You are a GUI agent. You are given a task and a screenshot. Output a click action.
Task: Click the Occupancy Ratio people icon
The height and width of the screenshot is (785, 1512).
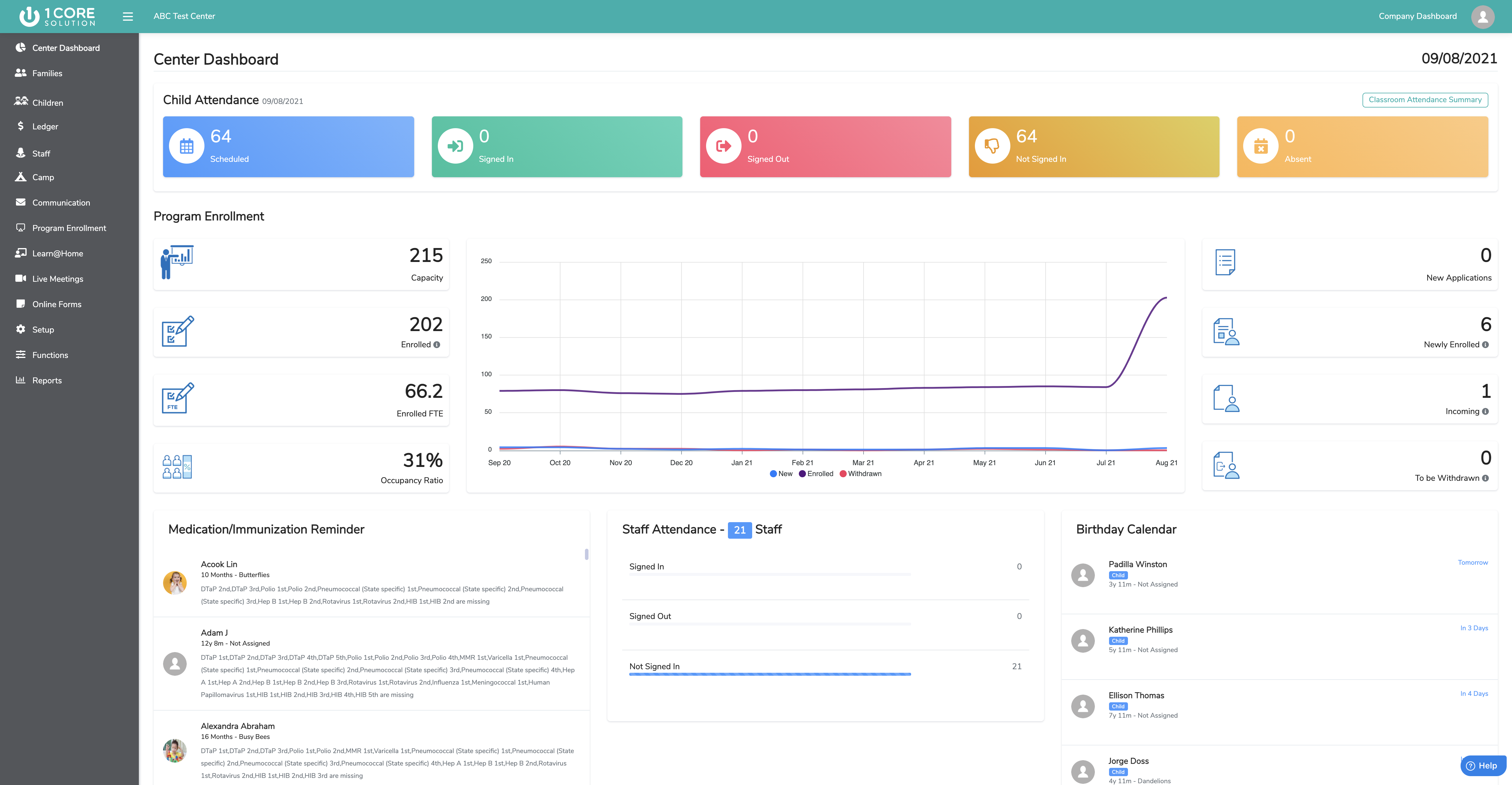pyautogui.click(x=177, y=466)
